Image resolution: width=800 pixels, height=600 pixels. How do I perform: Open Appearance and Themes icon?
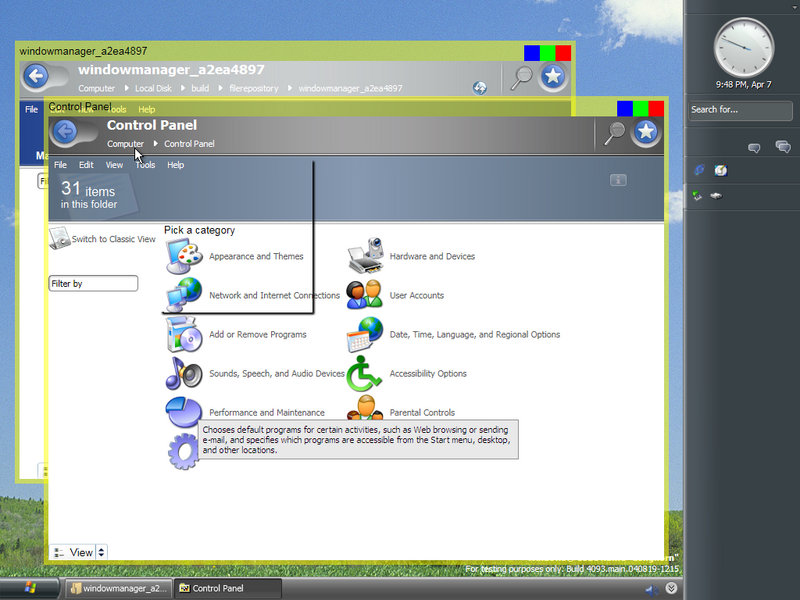(184, 256)
